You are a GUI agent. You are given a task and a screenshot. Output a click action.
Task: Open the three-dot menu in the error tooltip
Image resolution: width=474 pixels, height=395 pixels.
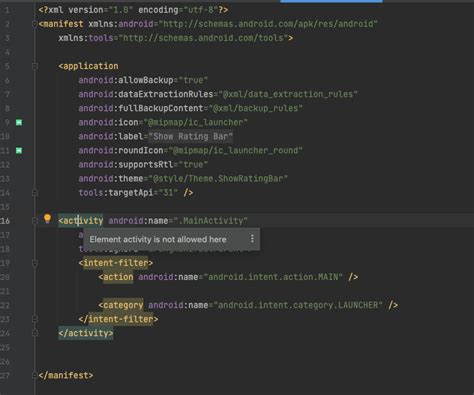coord(252,239)
